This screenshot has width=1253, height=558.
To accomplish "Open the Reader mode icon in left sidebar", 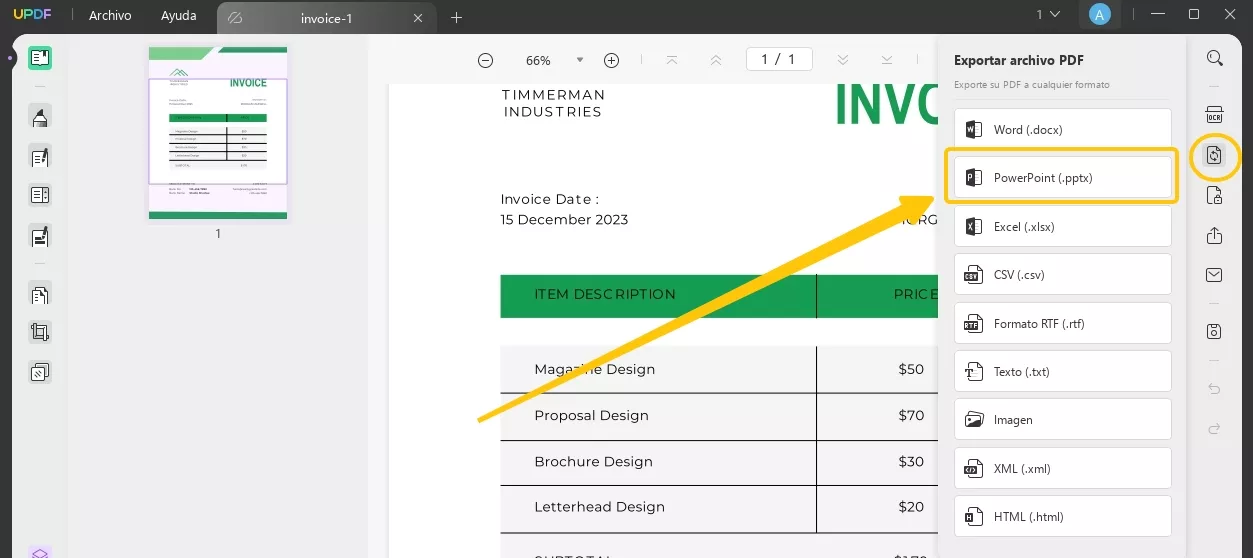I will coord(40,58).
